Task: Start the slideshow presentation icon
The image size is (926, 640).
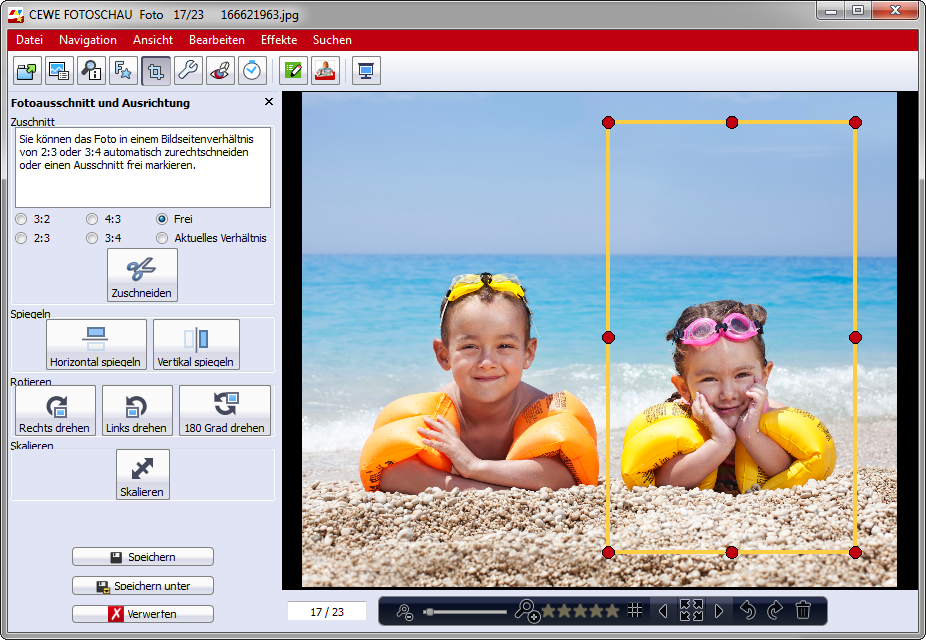Action: click(x=366, y=71)
